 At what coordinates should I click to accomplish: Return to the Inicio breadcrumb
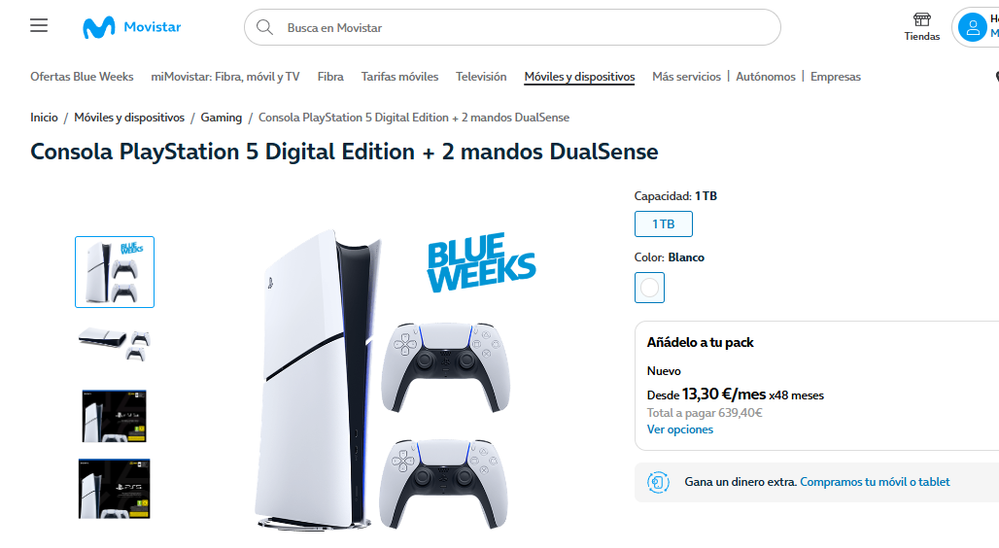point(44,117)
